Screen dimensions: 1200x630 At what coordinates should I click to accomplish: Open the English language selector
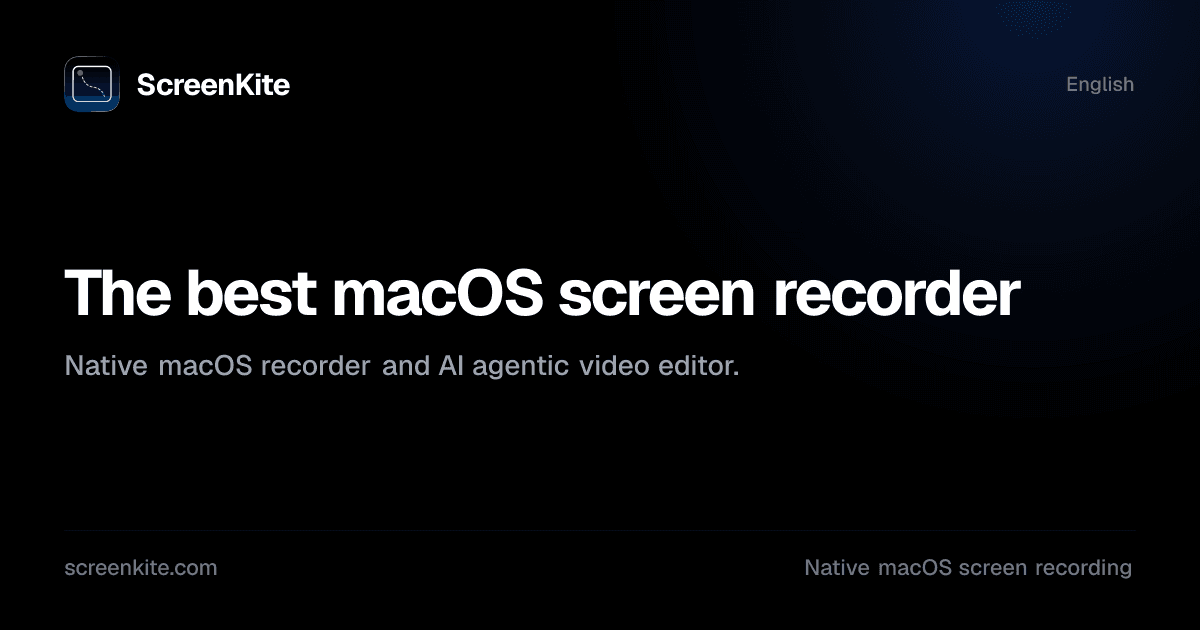pos(1100,85)
